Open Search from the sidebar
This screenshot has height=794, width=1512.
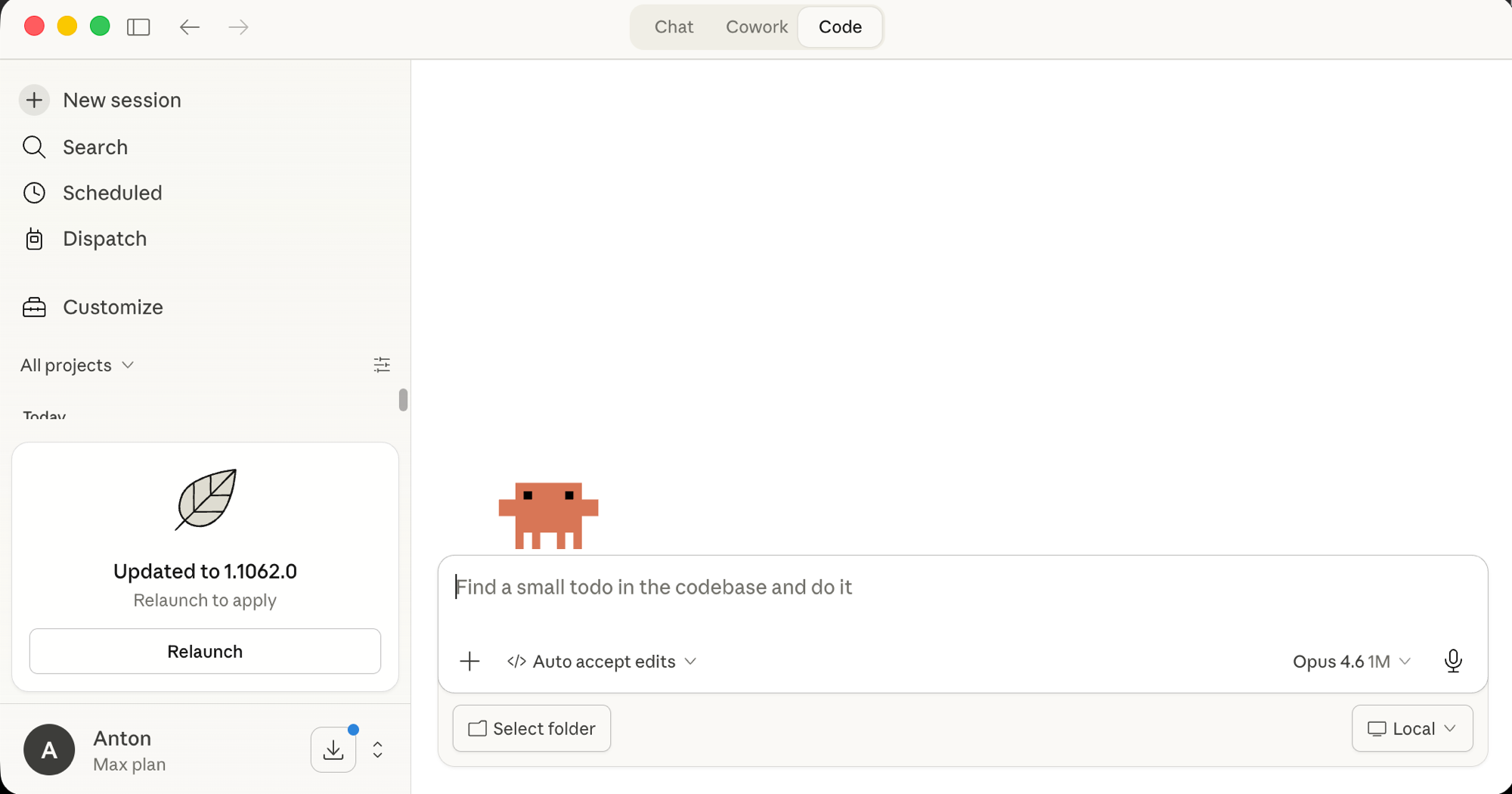[x=94, y=147]
